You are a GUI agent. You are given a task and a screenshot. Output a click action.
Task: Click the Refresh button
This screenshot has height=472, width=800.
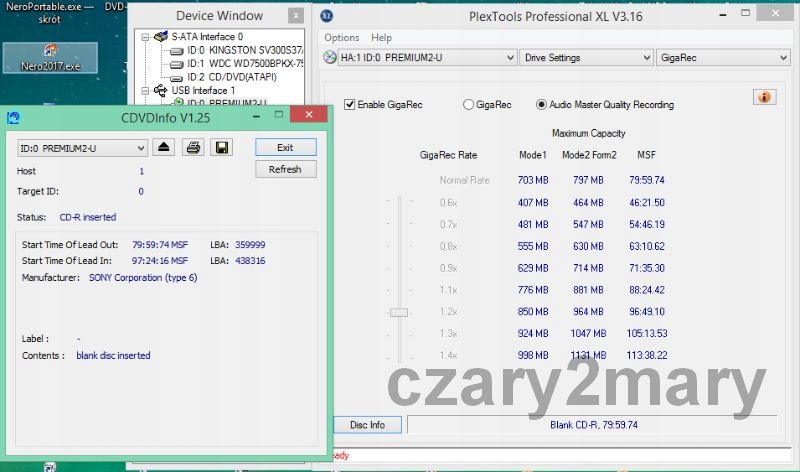pyautogui.click(x=285, y=169)
